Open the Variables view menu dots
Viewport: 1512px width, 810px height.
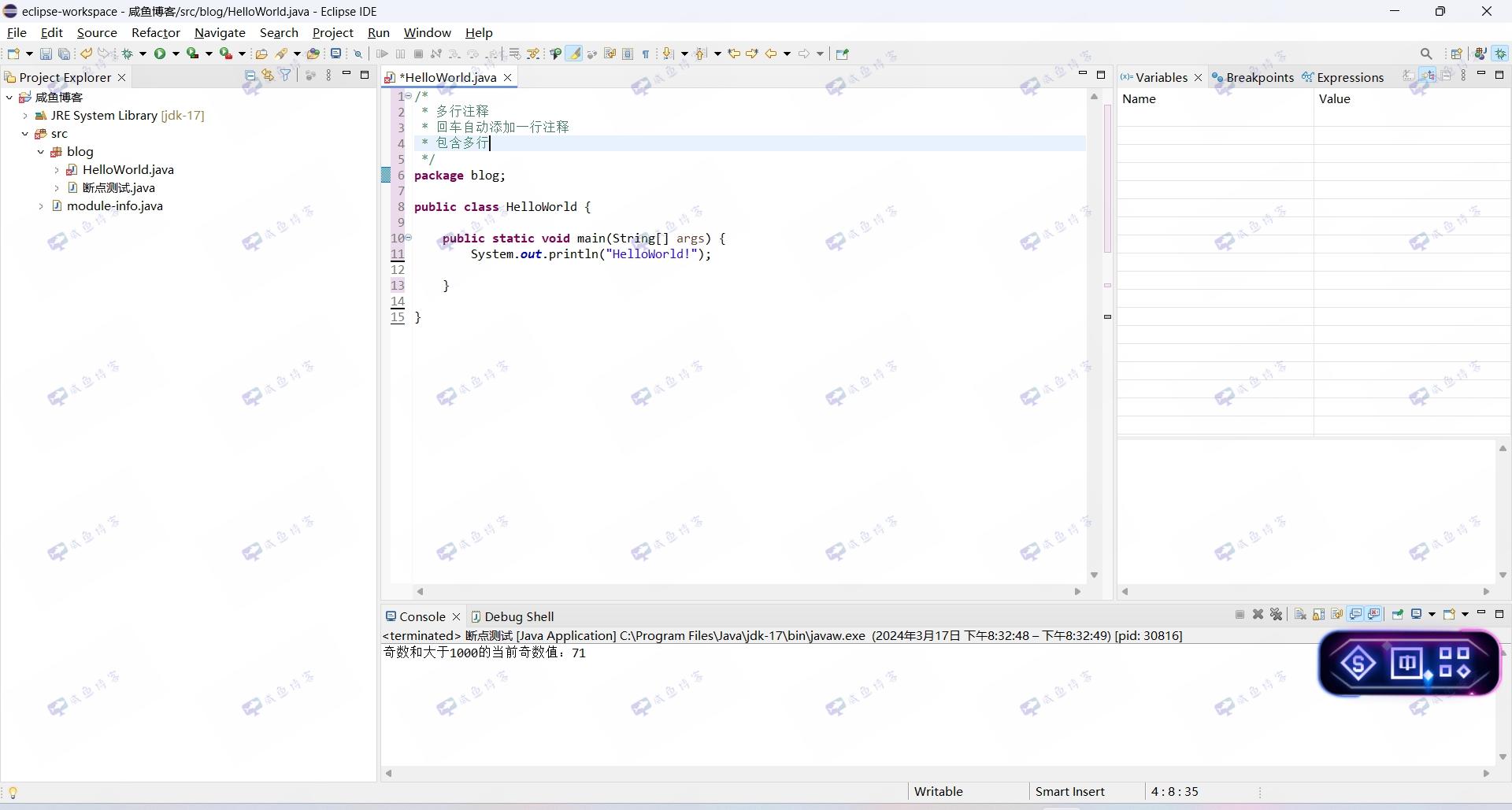pos(1463,76)
